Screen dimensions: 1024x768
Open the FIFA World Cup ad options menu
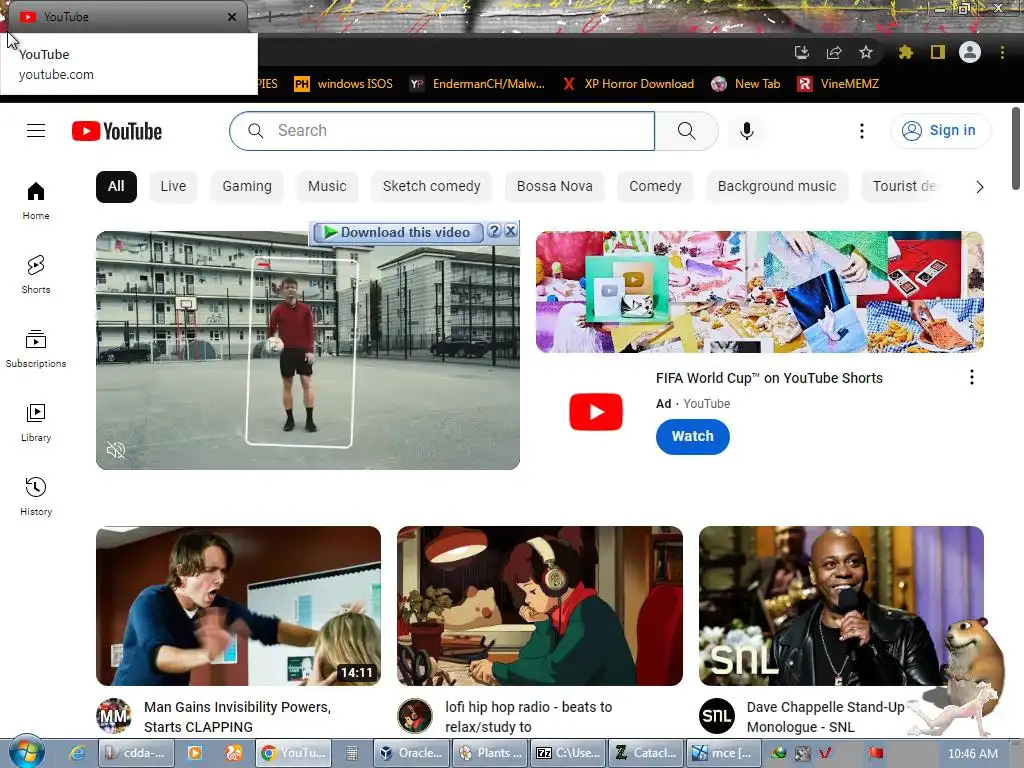[x=972, y=377]
